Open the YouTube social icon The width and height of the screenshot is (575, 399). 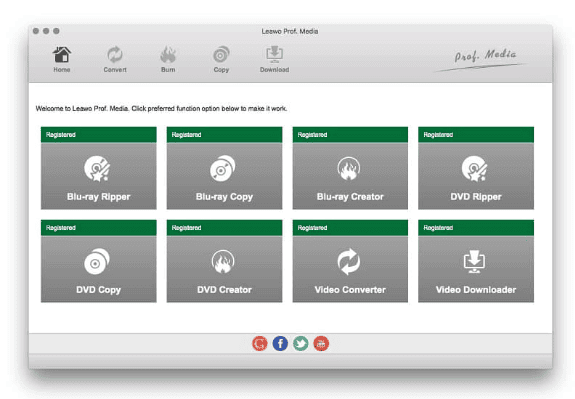[321, 344]
